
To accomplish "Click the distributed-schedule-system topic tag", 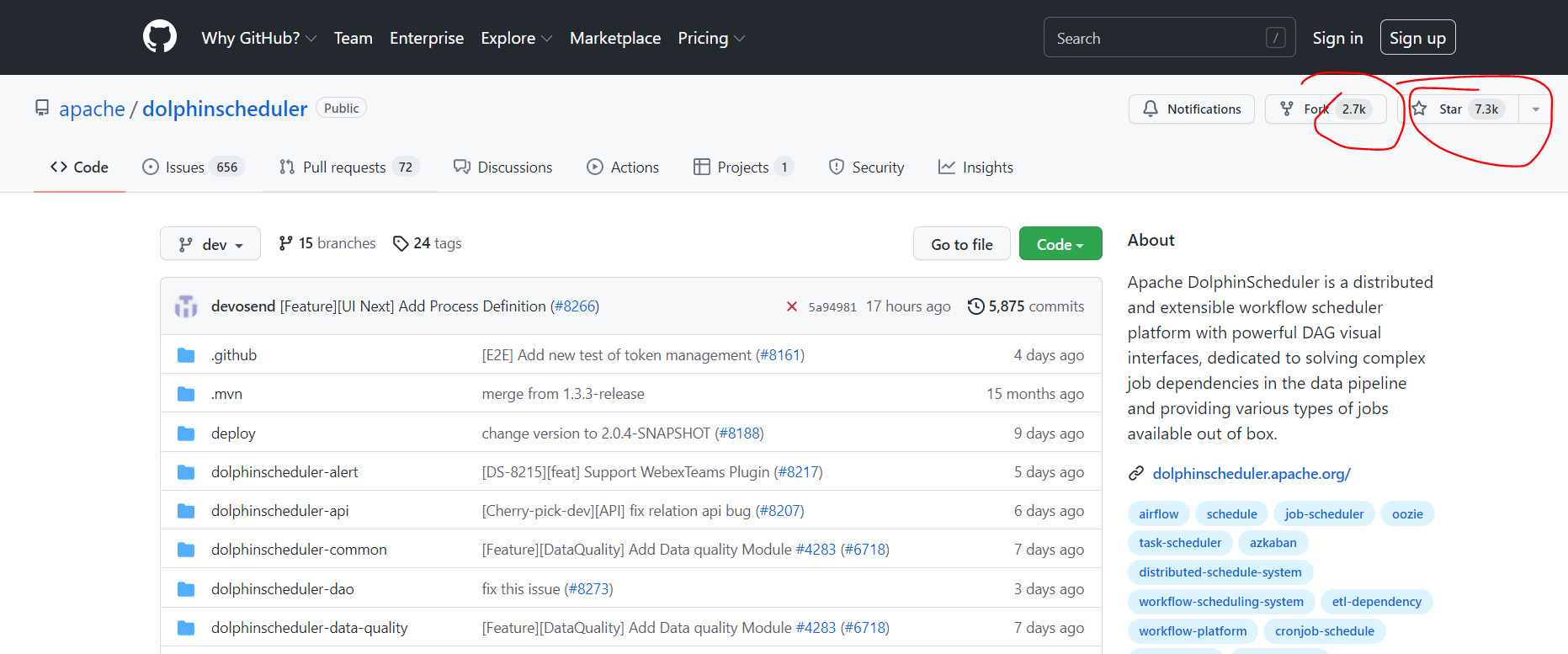I will pos(1220,572).
